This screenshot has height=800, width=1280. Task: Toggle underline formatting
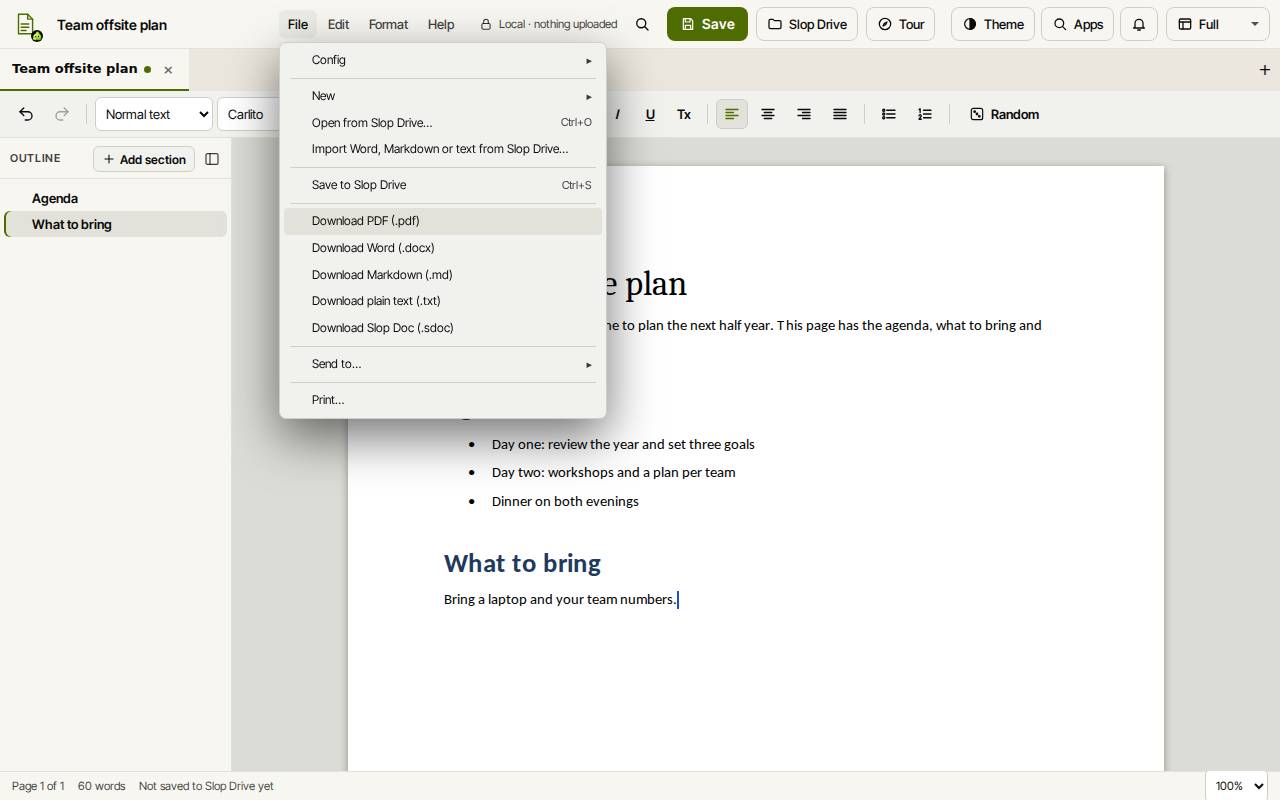[x=650, y=114]
